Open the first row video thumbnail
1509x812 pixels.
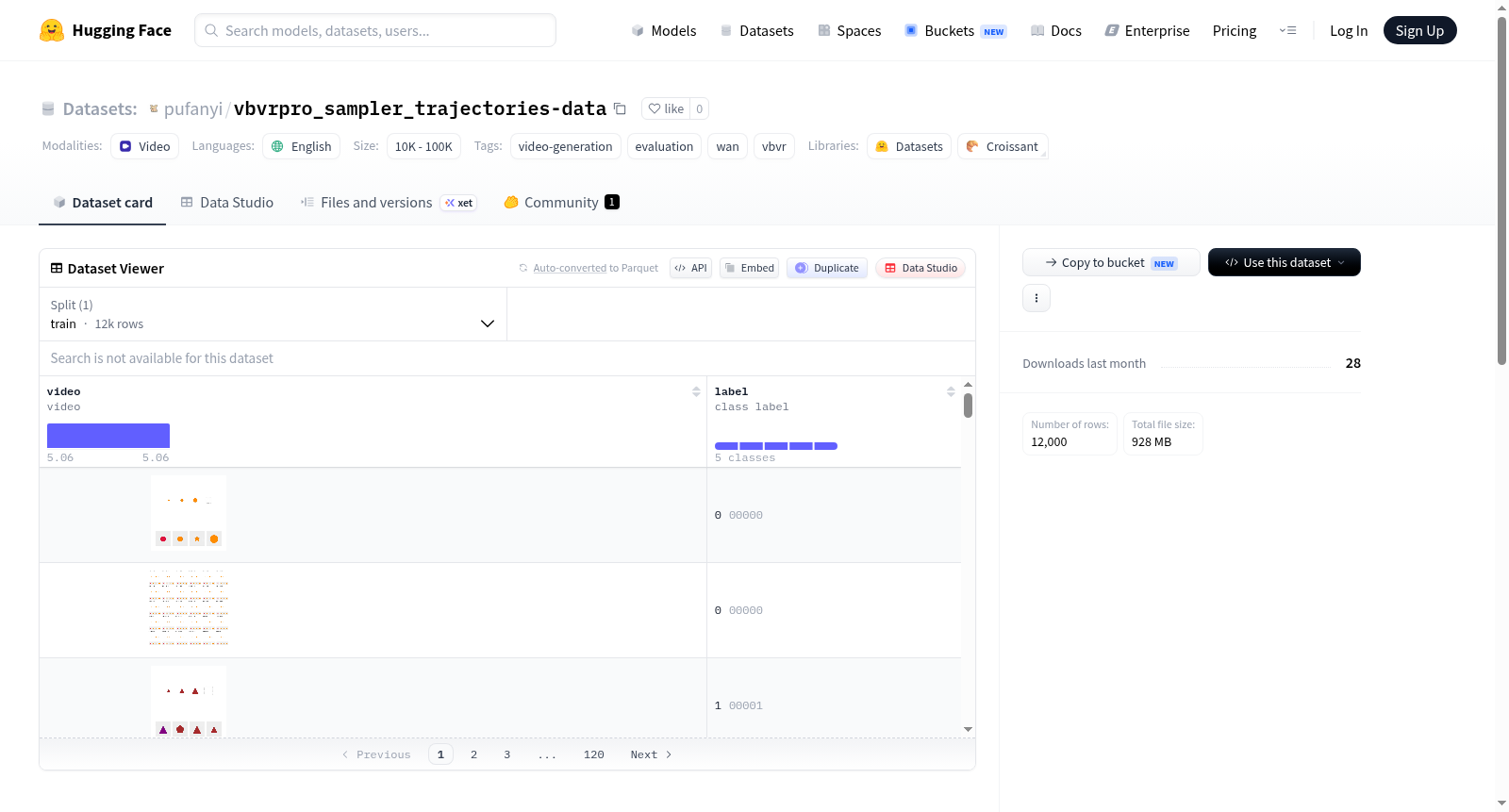pyautogui.click(x=189, y=513)
